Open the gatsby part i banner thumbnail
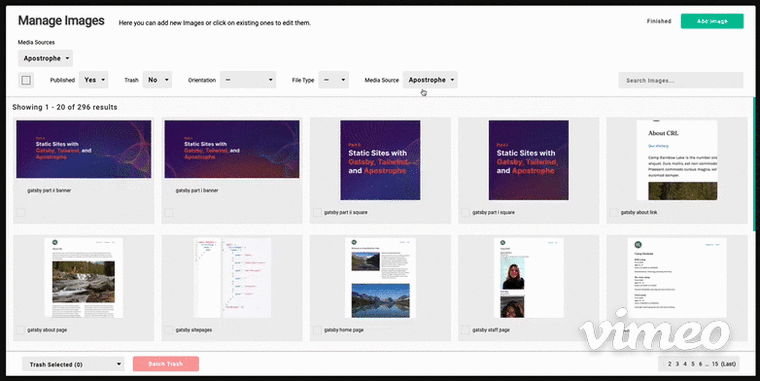 click(232, 149)
